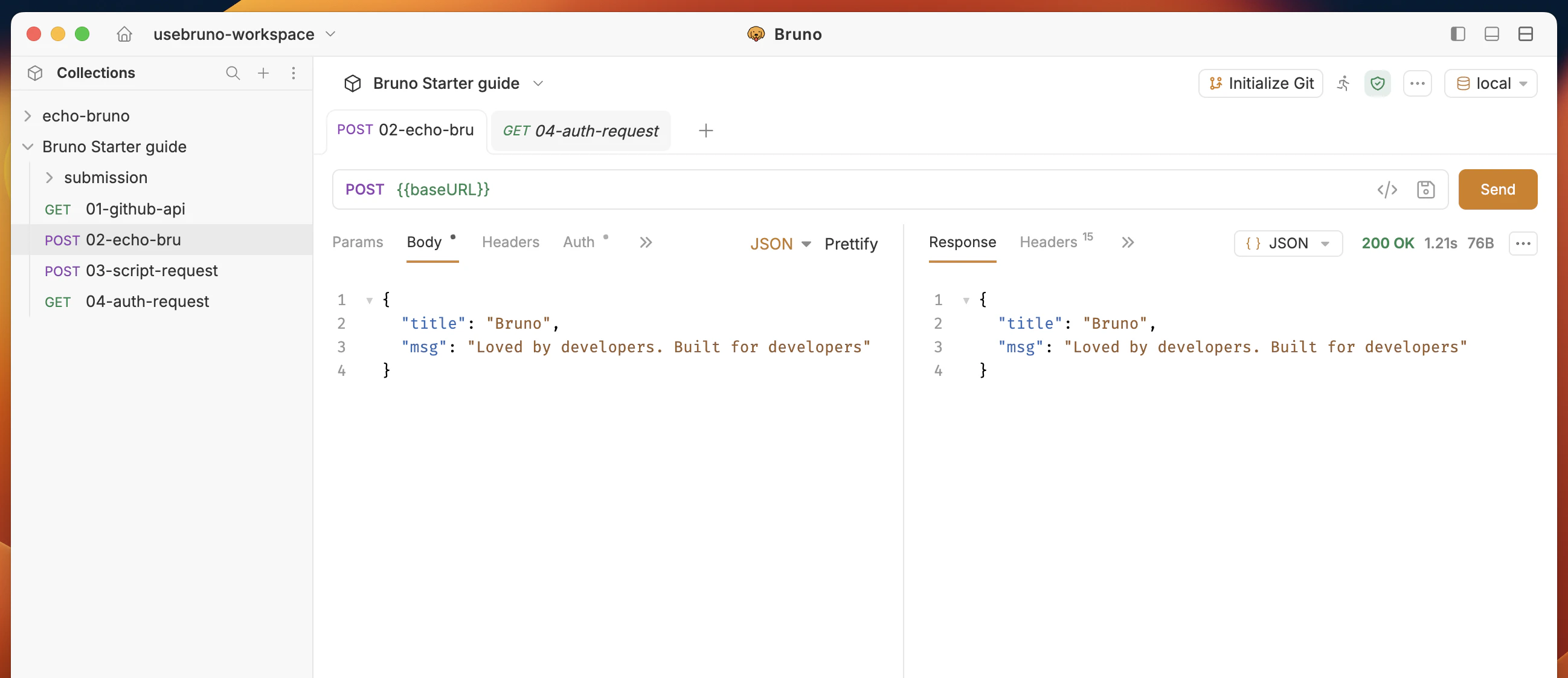Open the Collections three-dot menu
Image resolution: width=1568 pixels, height=678 pixels.
pyautogui.click(x=294, y=73)
